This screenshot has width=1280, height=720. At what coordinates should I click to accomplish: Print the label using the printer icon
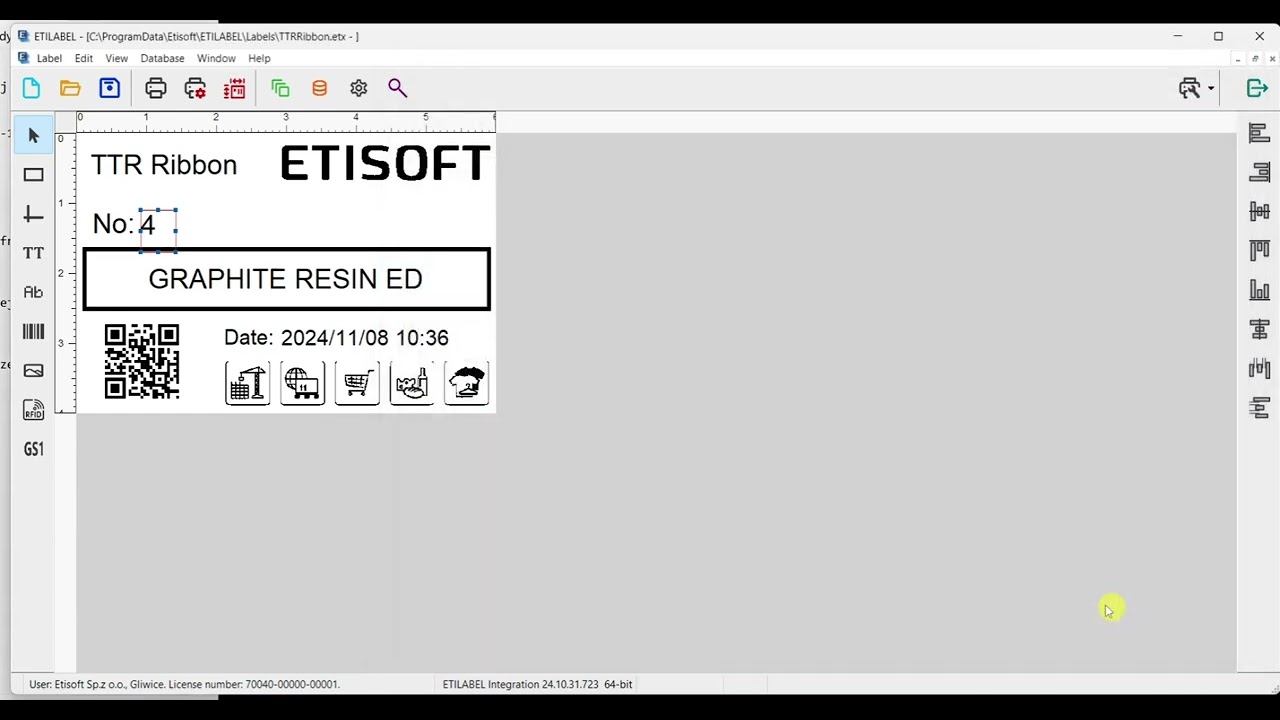click(x=156, y=88)
